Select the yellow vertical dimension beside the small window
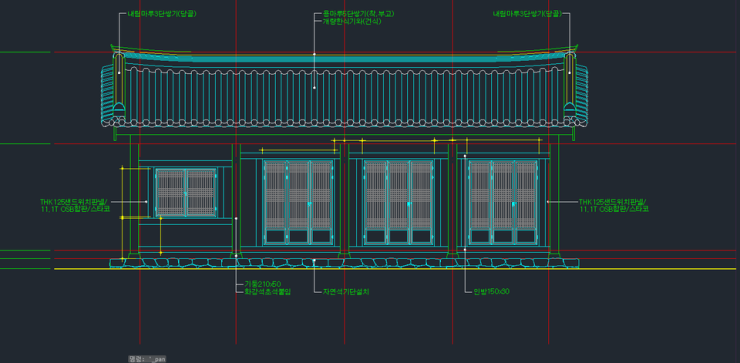 point(122,213)
